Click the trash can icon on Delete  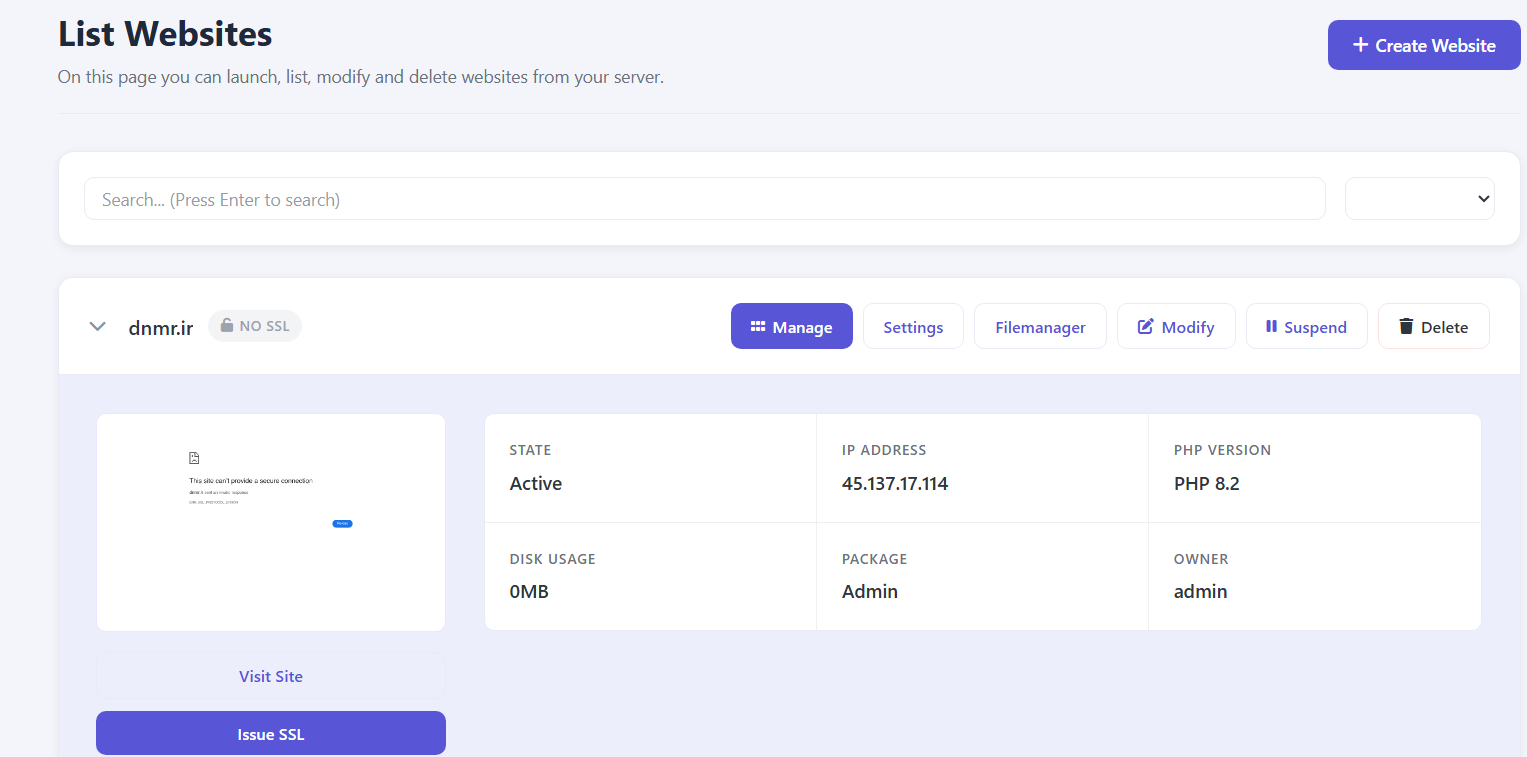(1406, 326)
